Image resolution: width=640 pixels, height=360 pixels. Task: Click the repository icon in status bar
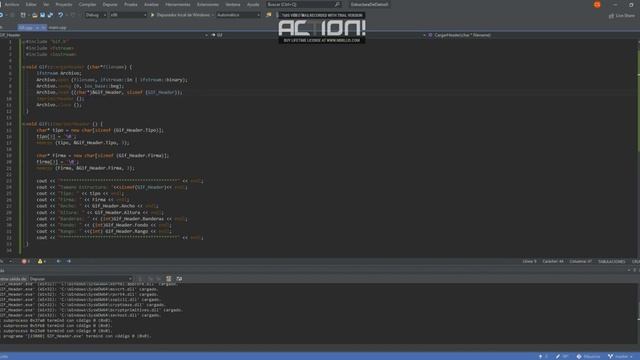tap(579, 356)
